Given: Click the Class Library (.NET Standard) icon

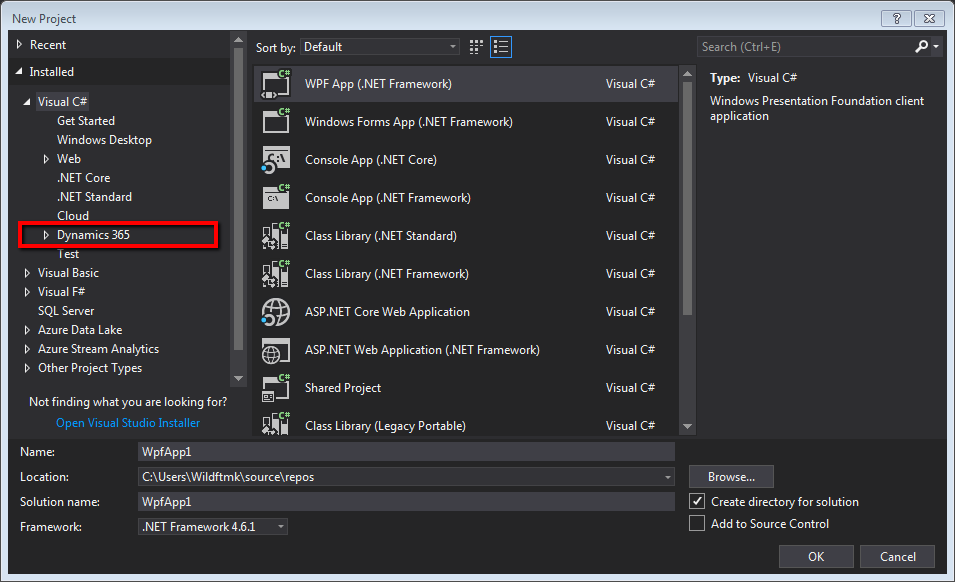Looking at the screenshot, I should [276, 236].
